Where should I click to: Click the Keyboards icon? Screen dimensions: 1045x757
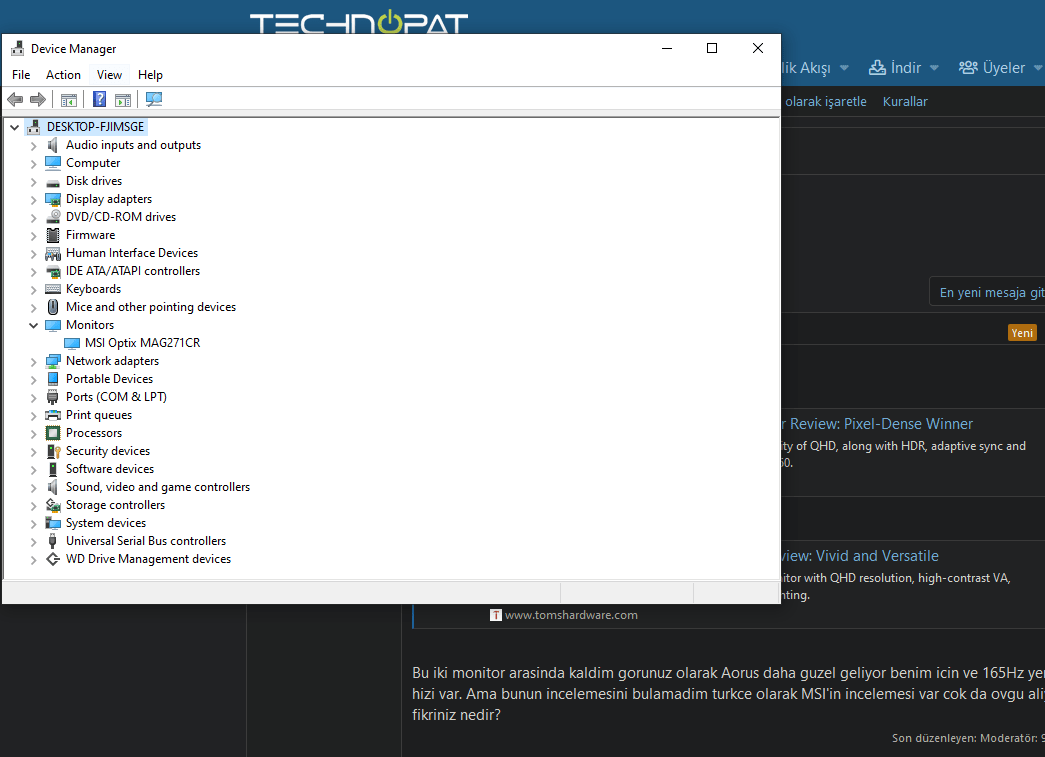53,289
